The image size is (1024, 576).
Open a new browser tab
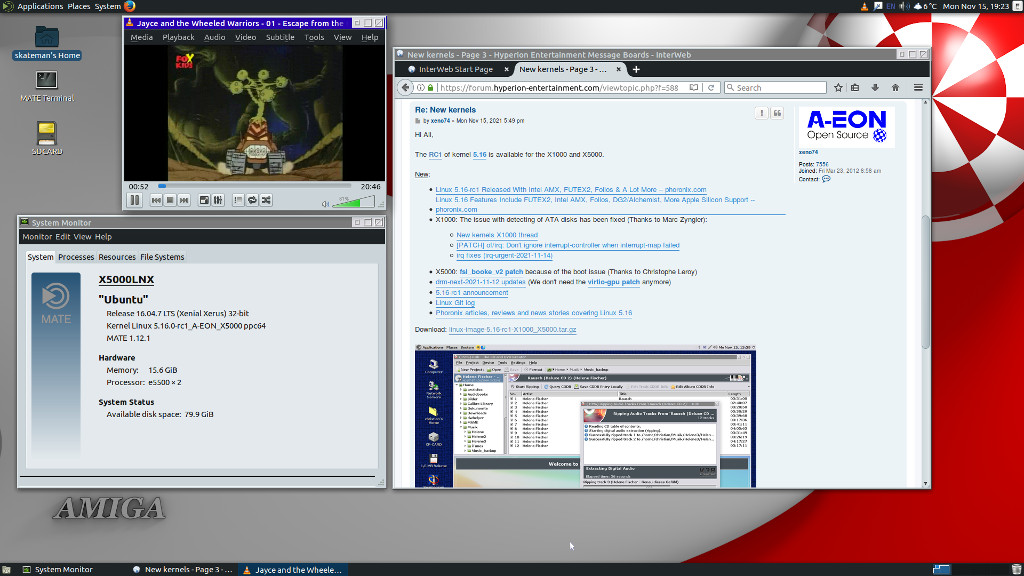636,69
